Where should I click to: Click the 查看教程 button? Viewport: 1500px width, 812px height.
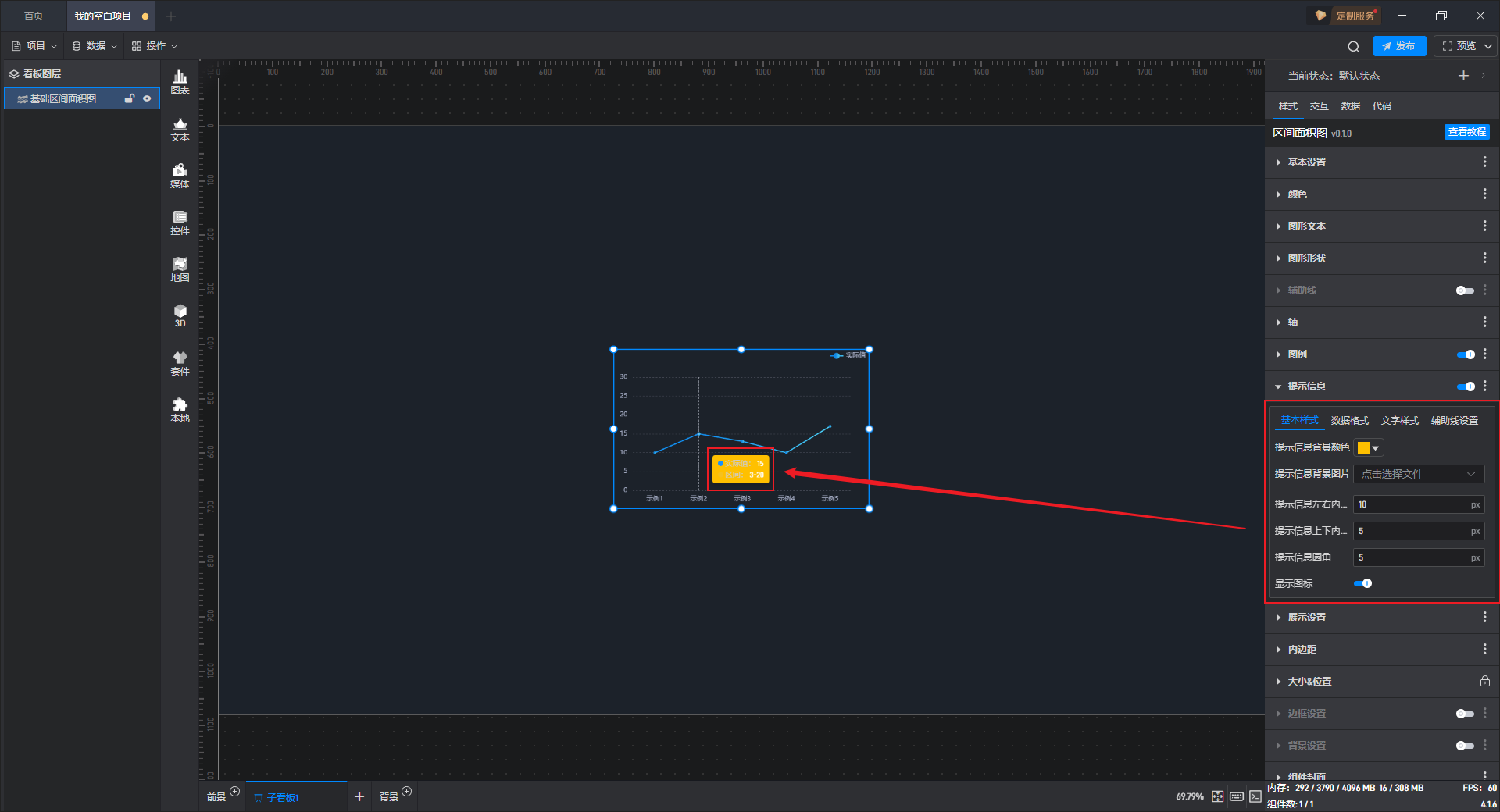click(1466, 132)
